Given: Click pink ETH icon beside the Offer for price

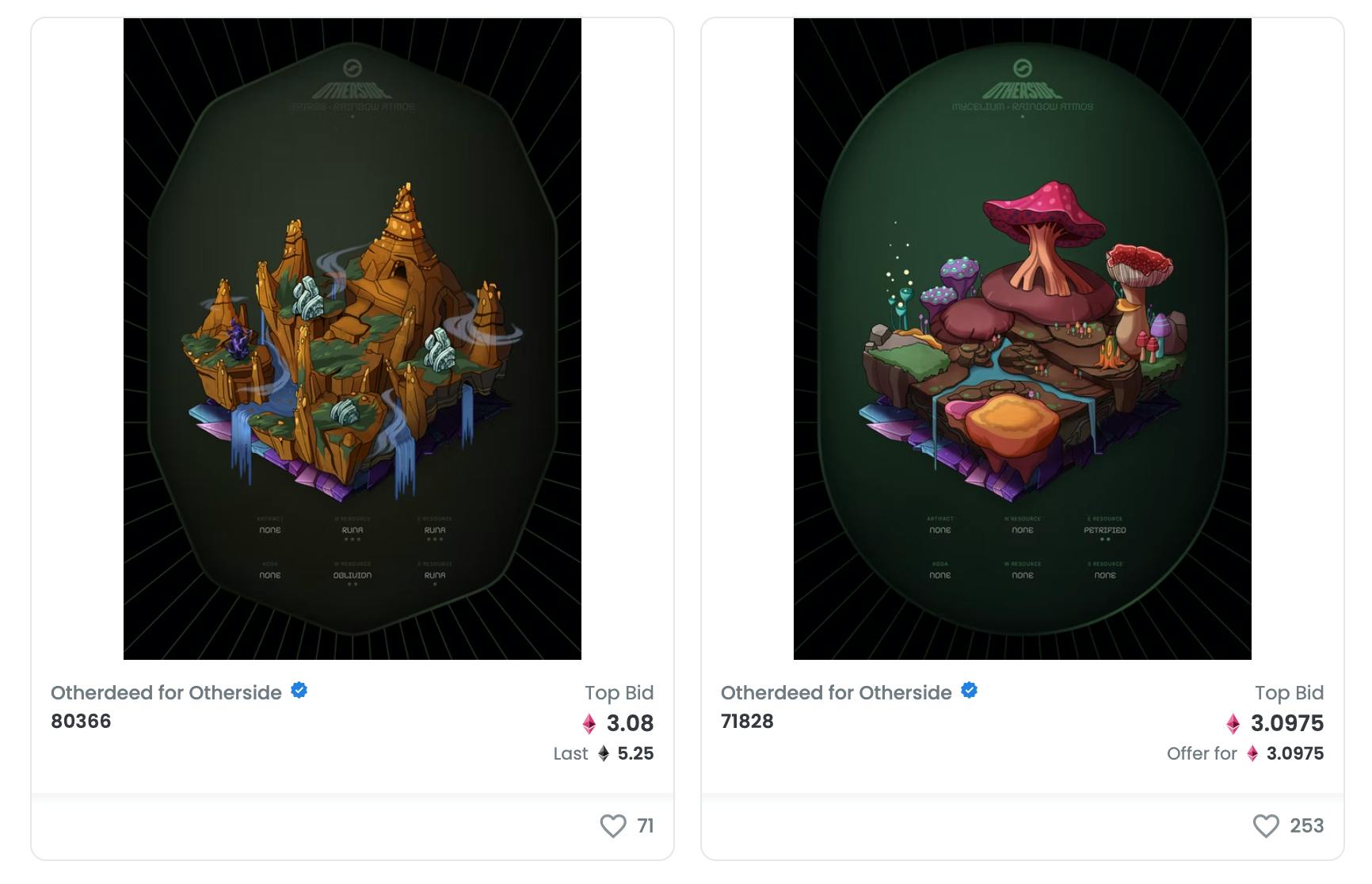Looking at the screenshot, I should pos(1252,753).
